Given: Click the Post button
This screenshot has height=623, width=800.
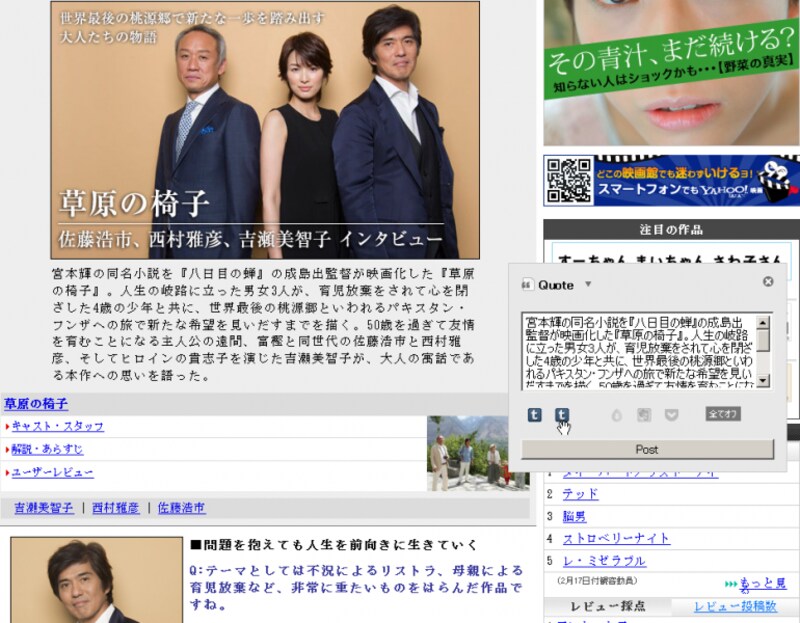Looking at the screenshot, I should coord(647,450).
